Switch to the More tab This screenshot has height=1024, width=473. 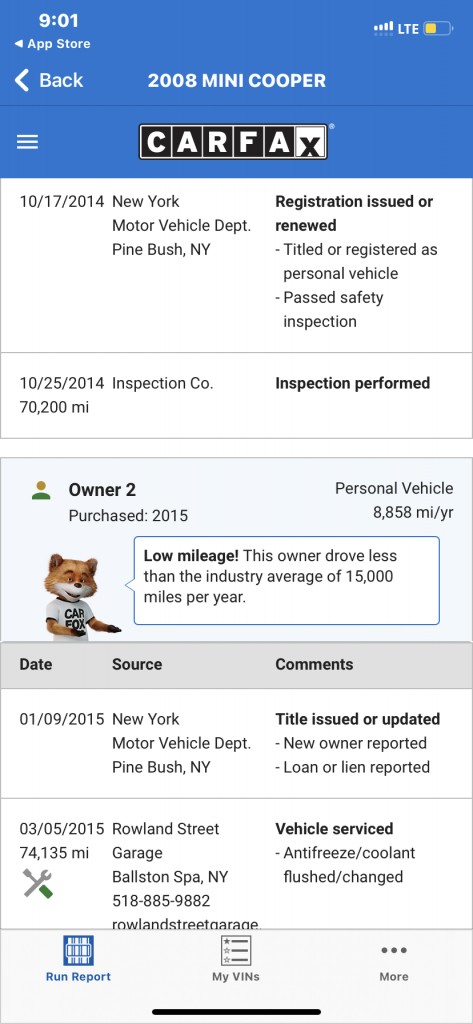pyautogui.click(x=394, y=958)
